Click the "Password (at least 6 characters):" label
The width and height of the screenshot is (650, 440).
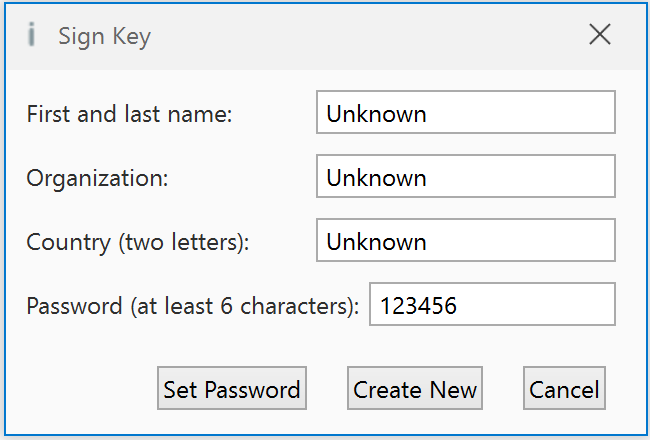(192, 306)
